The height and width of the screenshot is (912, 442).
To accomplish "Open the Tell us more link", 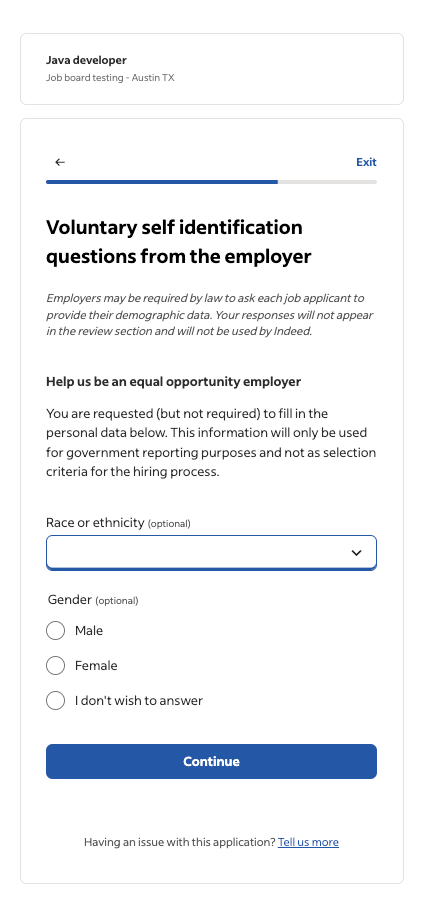I will pyautogui.click(x=308, y=842).
